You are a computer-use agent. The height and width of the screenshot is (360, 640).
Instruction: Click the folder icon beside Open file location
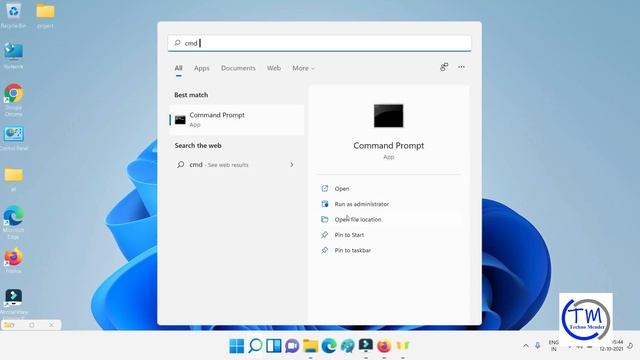[324, 219]
